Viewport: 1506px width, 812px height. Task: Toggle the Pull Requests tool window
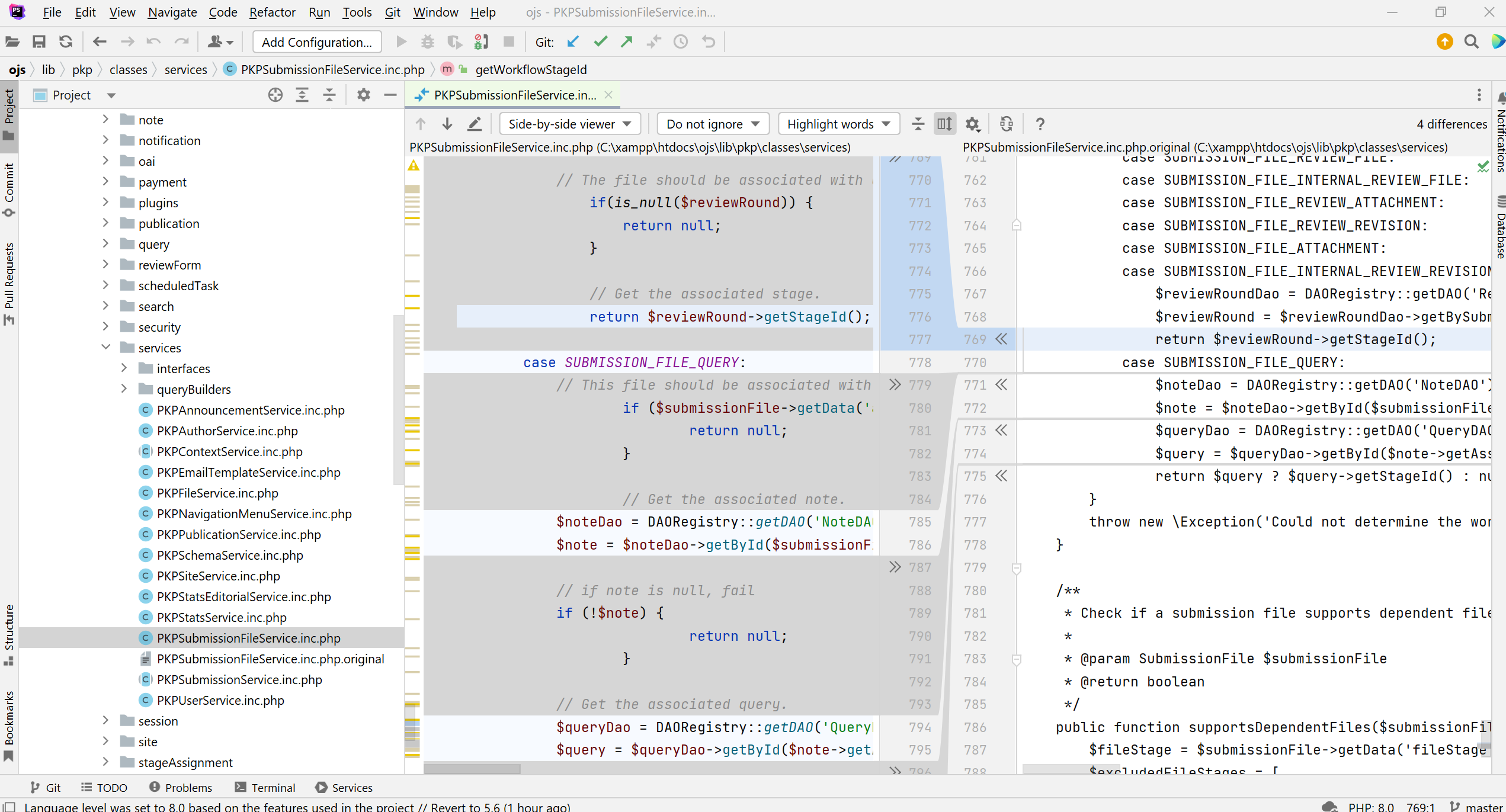pos(9,284)
